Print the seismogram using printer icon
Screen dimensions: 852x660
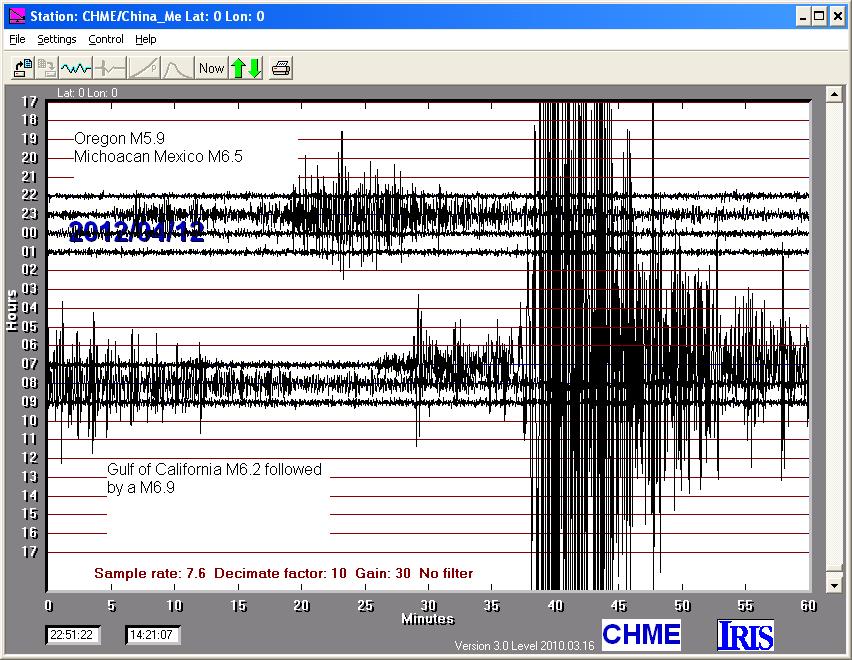pos(282,68)
